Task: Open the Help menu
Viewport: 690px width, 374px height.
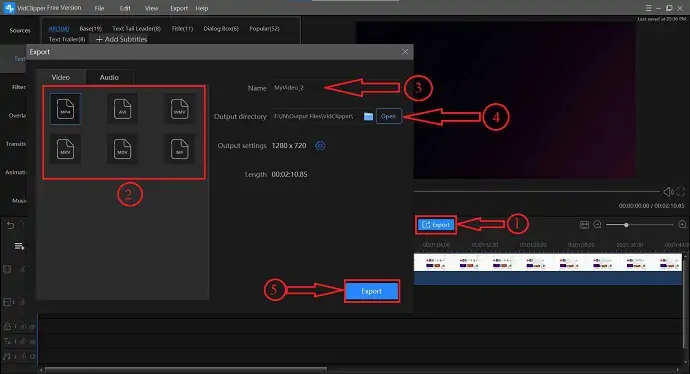Action: [202, 8]
